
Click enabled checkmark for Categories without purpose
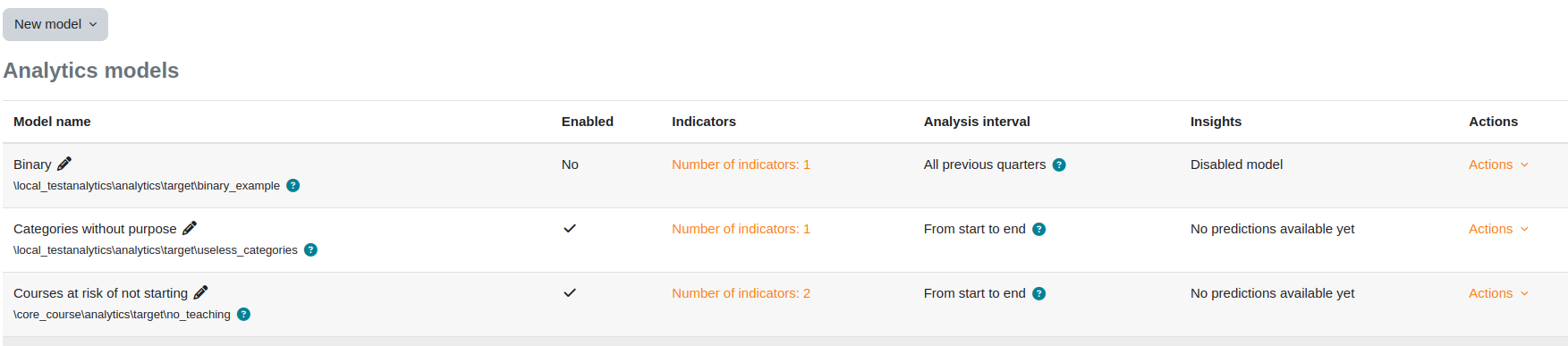click(x=570, y=228)
